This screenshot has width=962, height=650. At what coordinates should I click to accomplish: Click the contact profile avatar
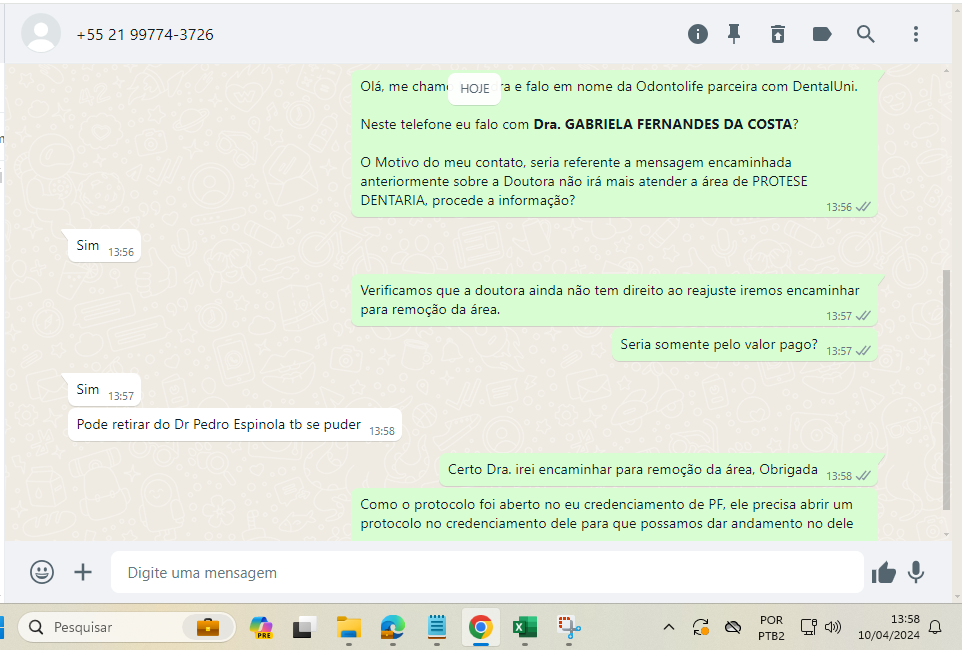point(41,33)
